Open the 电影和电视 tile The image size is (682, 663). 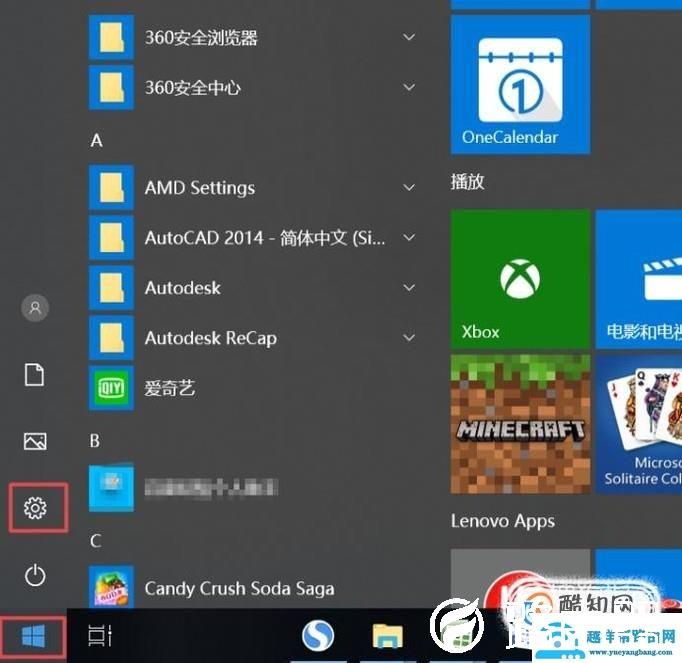[x=639, y=279]
